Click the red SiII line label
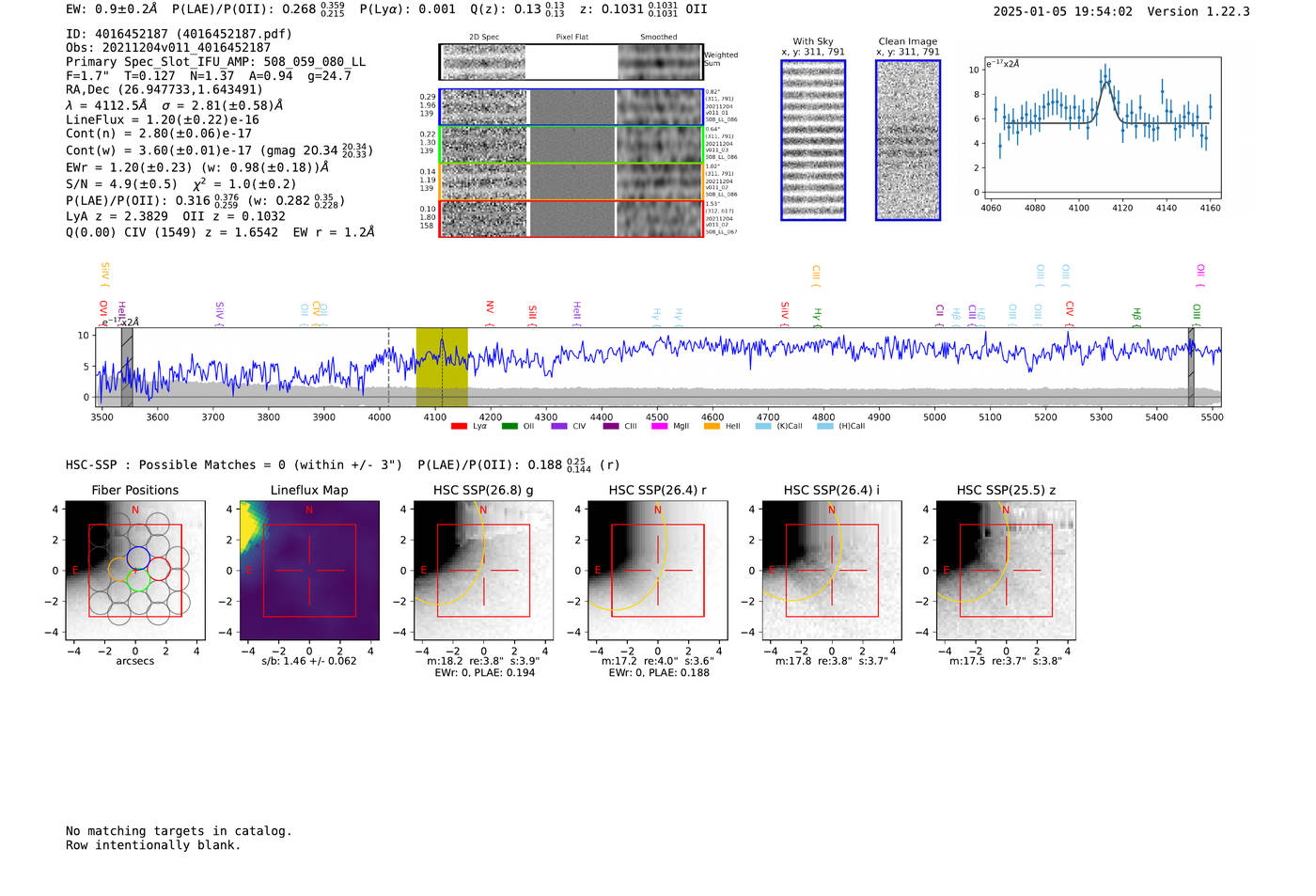 pyautogui.click(x=533, y=314)
